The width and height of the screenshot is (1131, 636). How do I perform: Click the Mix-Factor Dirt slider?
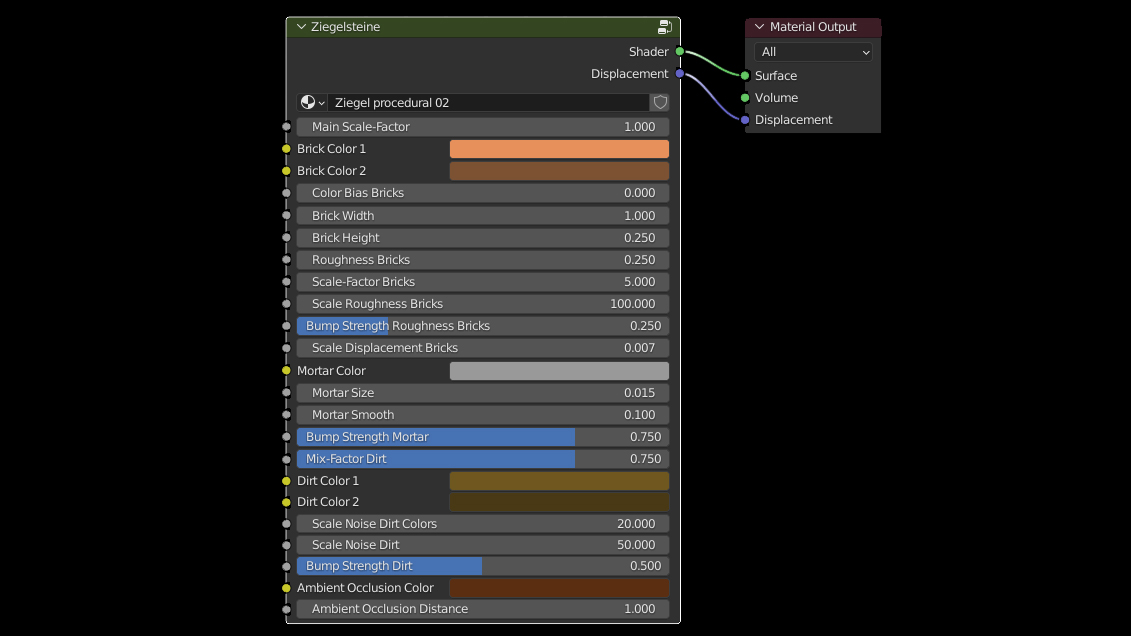483,459
